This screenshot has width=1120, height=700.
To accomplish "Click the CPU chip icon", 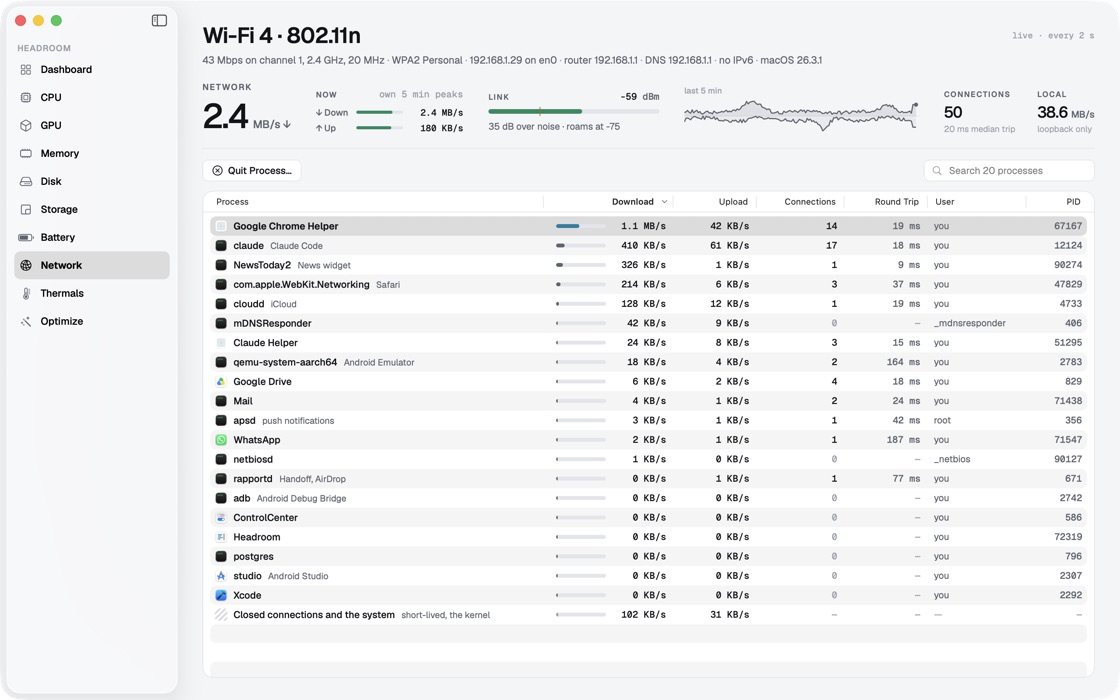I will [x=26, y=97].
